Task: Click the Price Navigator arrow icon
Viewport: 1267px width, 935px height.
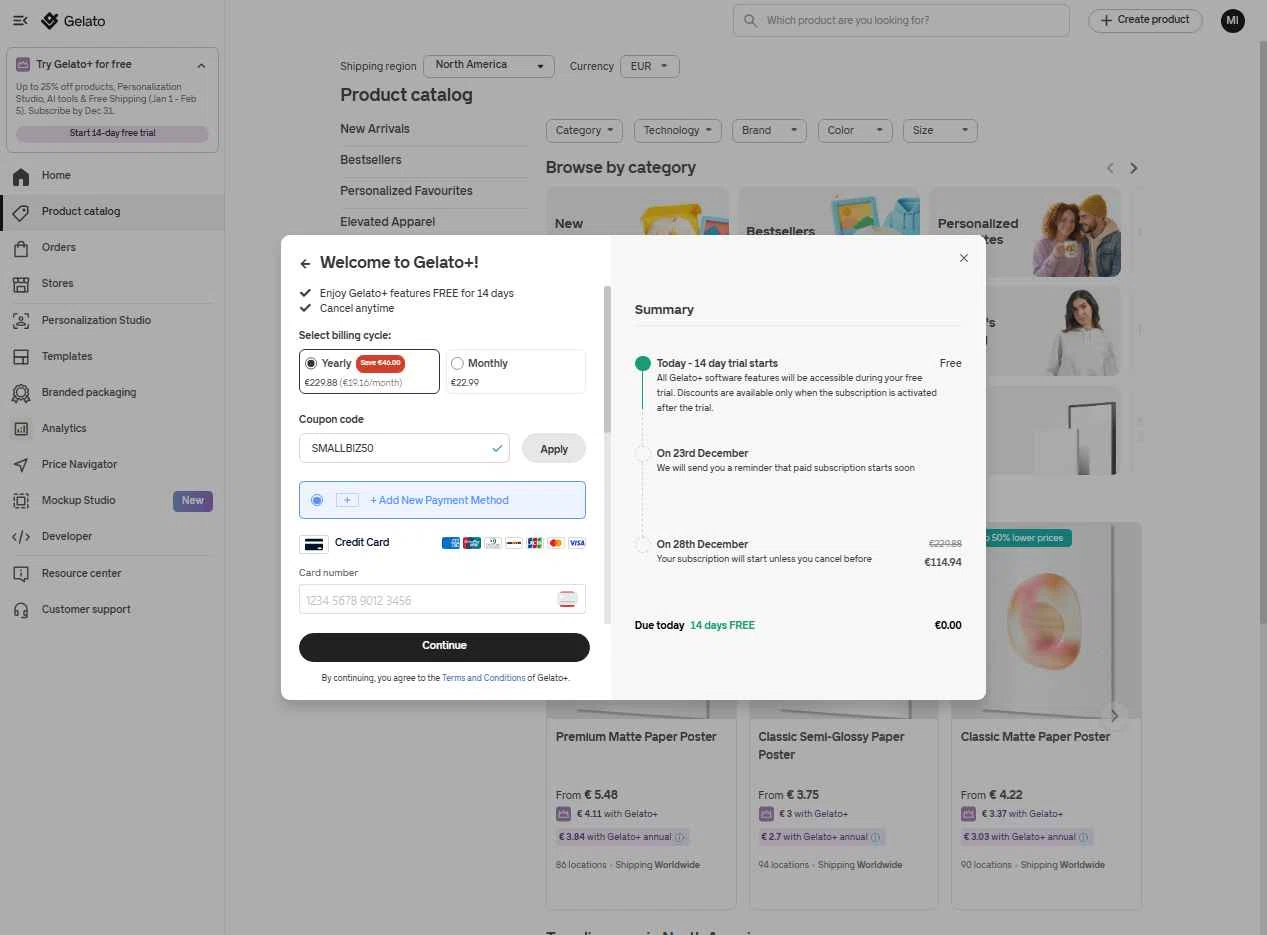Action: pyautogui.click(x=21, y=465)
